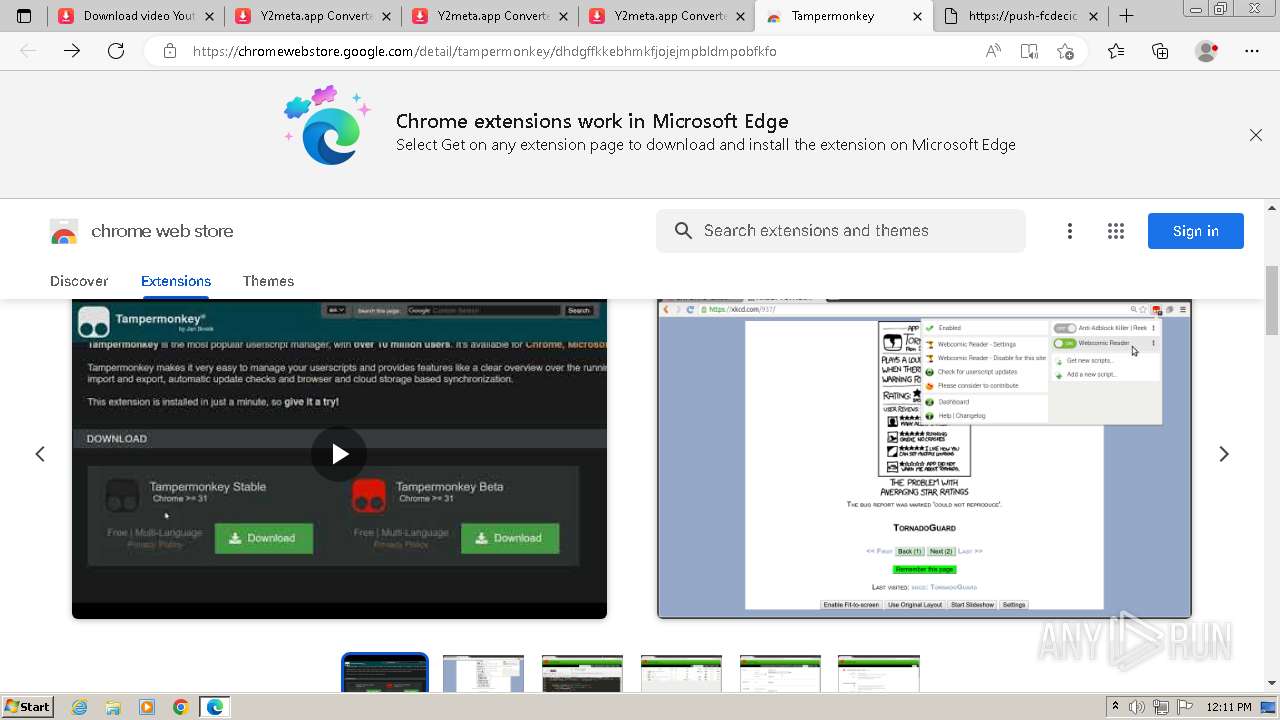Launch Google Chrome from taskbar

(180, 707)
